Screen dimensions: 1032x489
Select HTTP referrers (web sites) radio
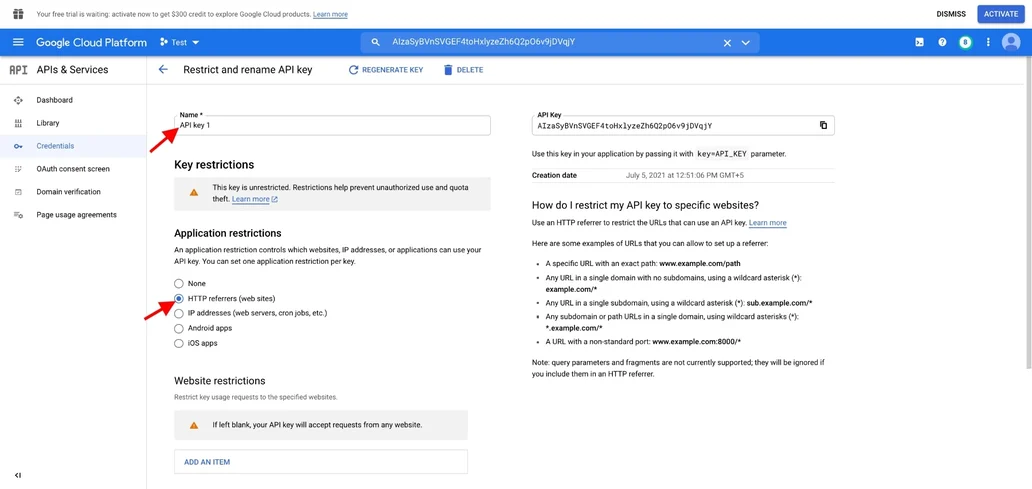click(x=178, y=298)
